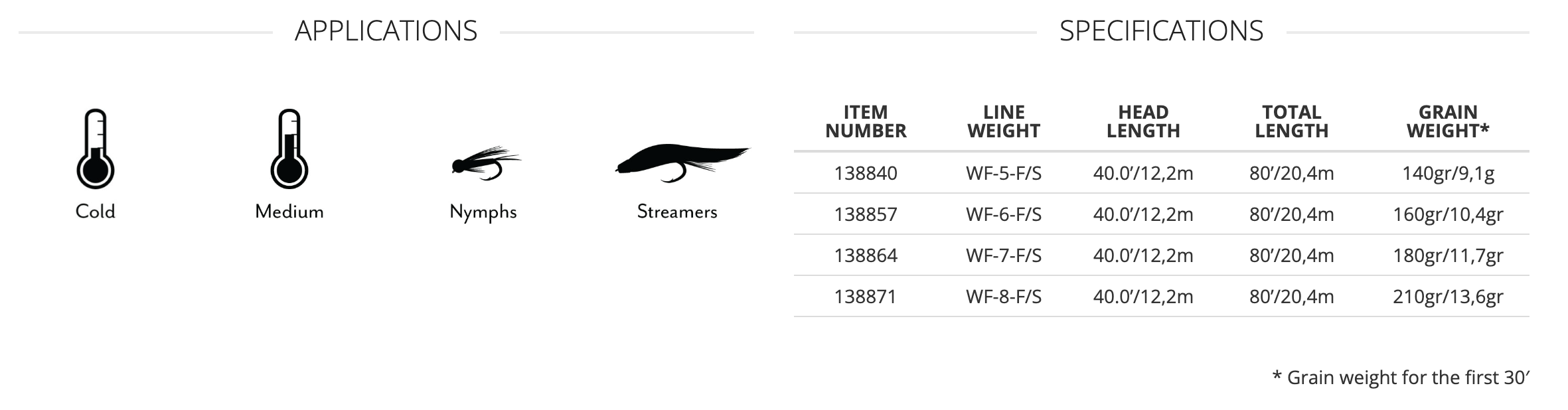Image resolution: width=1568 pixels, height=410 pixels.
Task: Select the Specifications section heading
Action: (1161, 31)
